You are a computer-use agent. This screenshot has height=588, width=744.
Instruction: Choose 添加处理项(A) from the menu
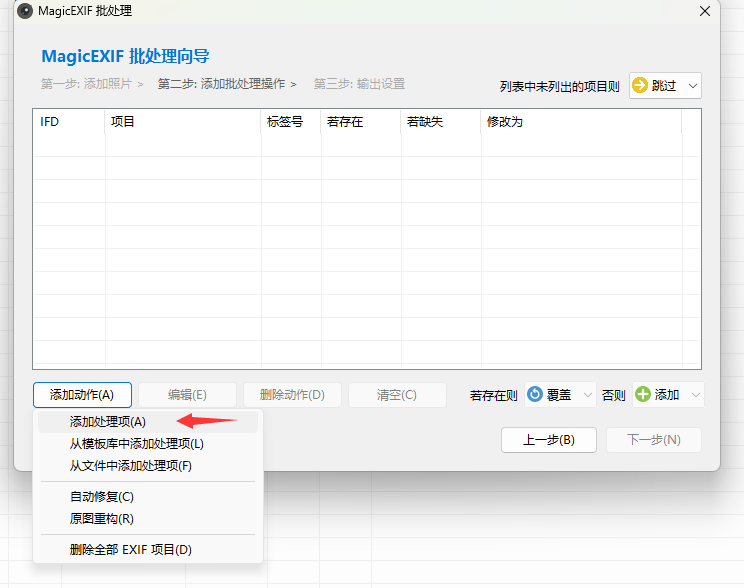click(x=148, y=422)
